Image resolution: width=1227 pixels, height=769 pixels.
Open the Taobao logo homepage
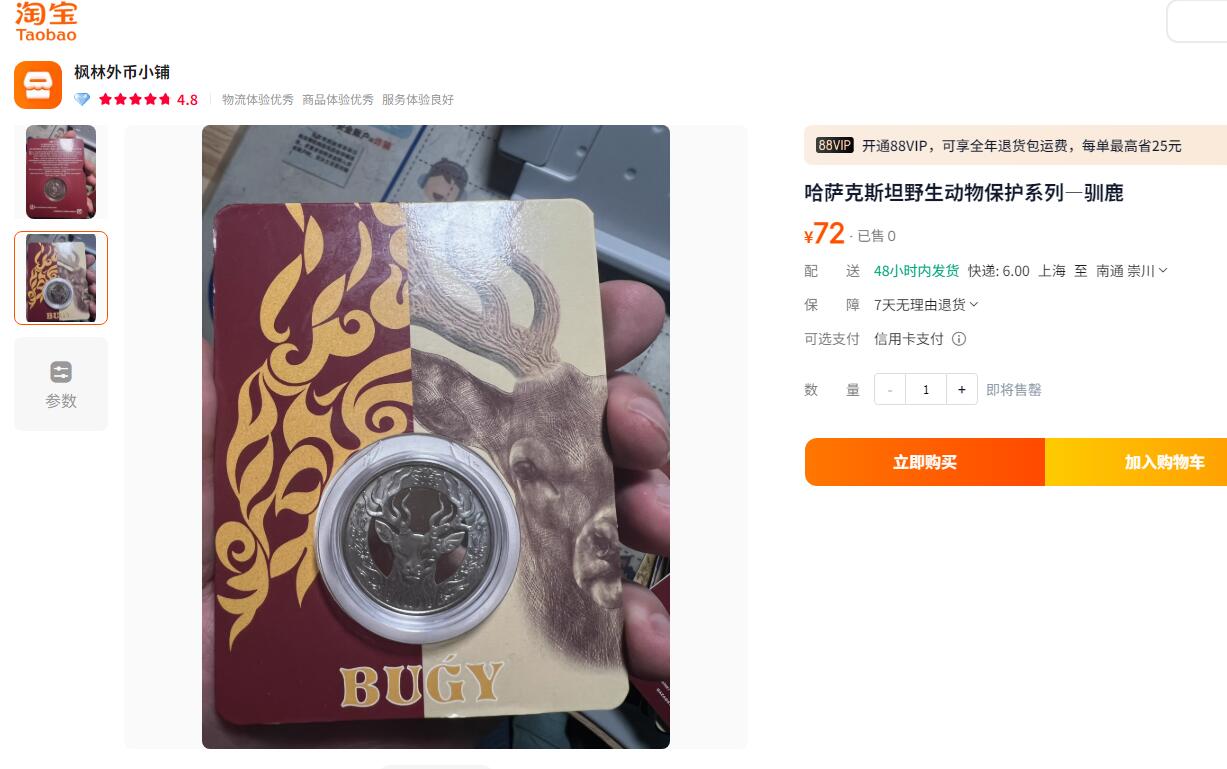point(46,21)
